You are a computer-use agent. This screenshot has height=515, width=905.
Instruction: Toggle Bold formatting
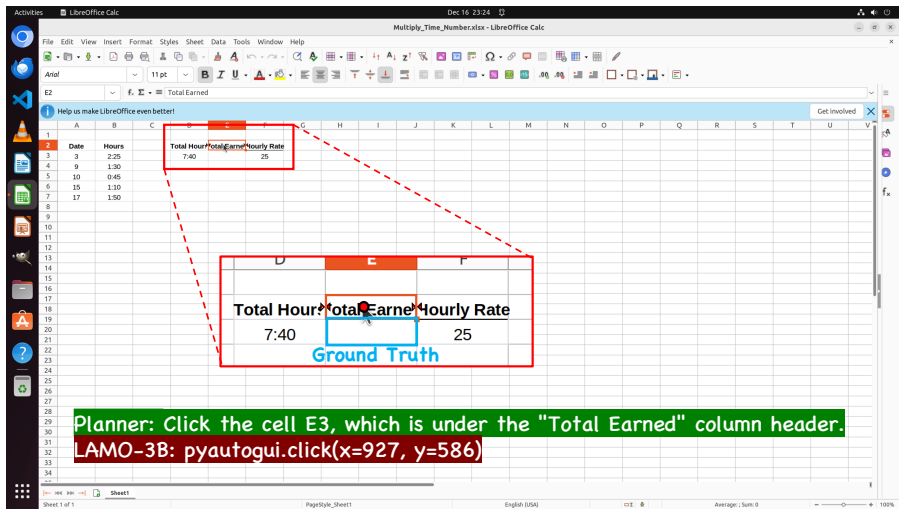click(x=204, y=74)
